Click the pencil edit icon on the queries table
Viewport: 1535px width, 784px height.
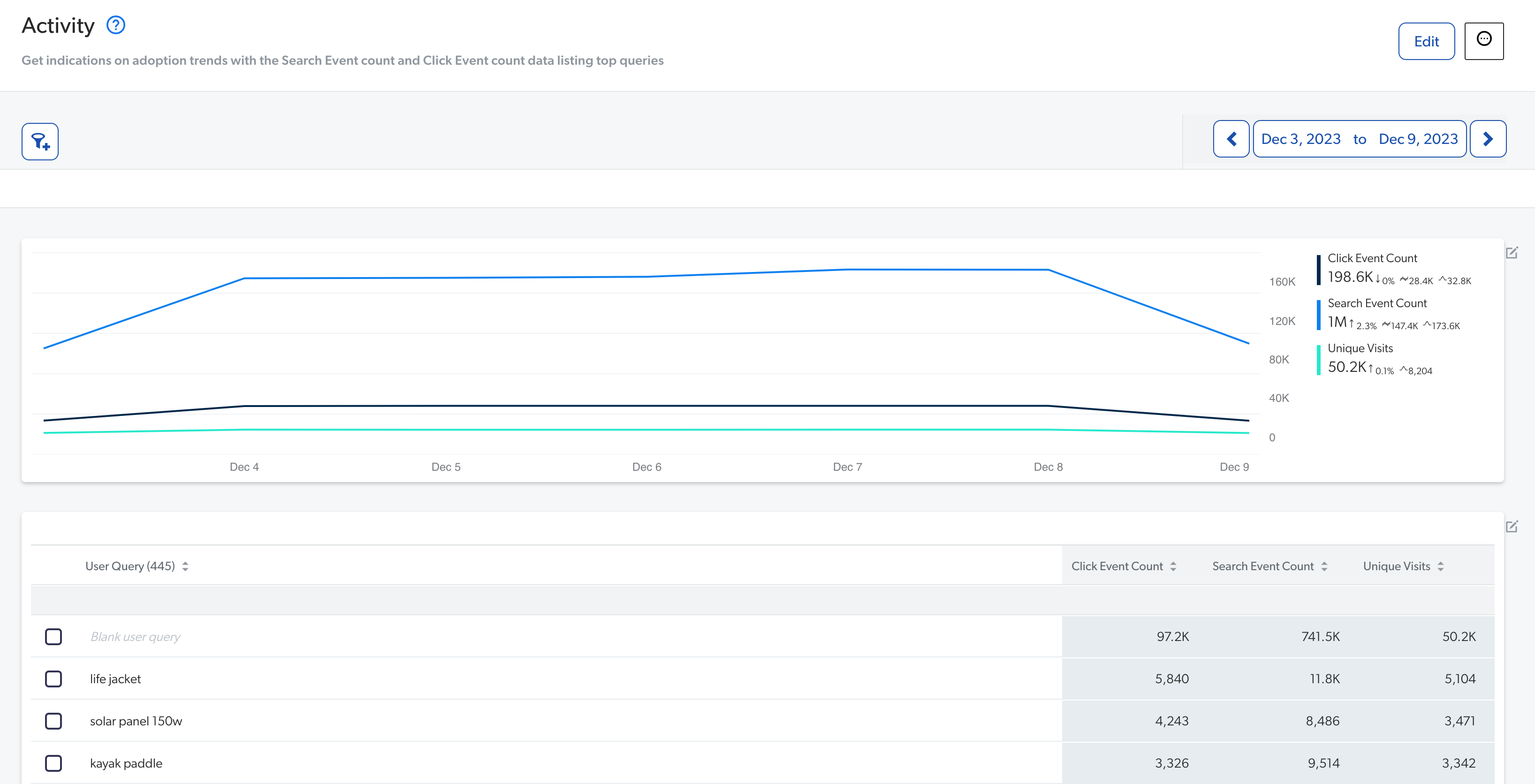point(1512,527)
